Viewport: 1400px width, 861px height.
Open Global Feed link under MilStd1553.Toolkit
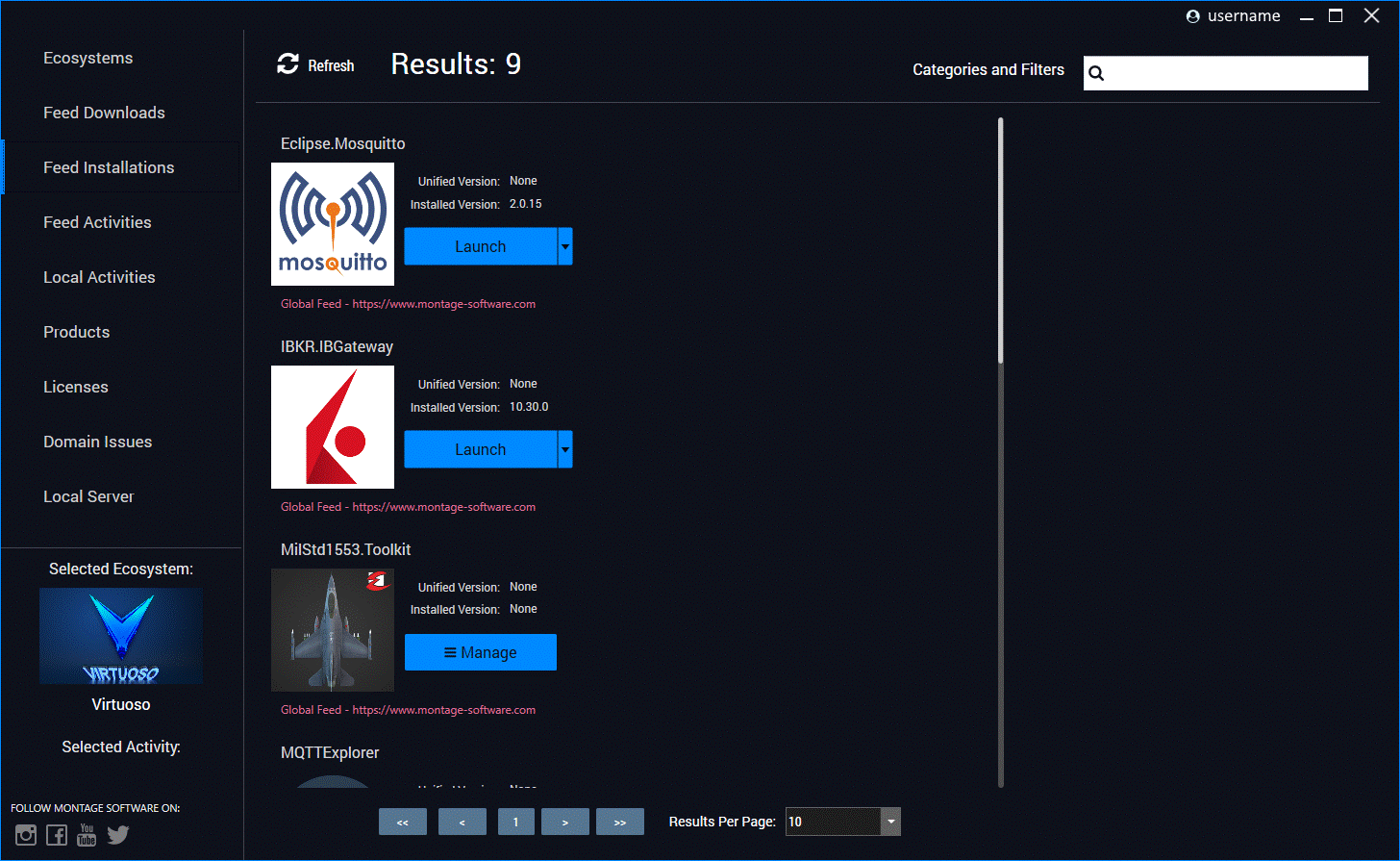point(408,710)
